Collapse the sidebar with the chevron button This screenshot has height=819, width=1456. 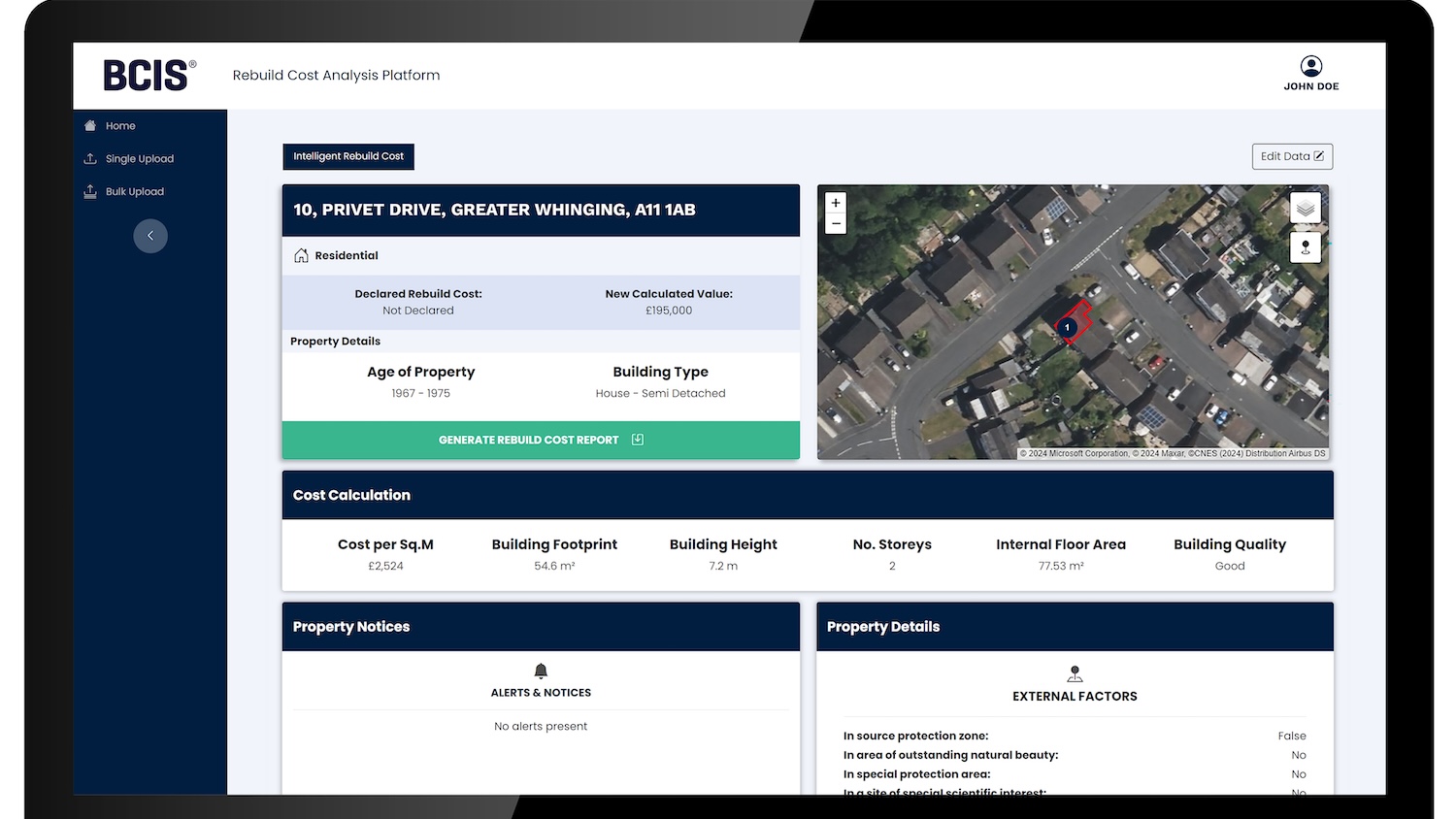point(150,236)
